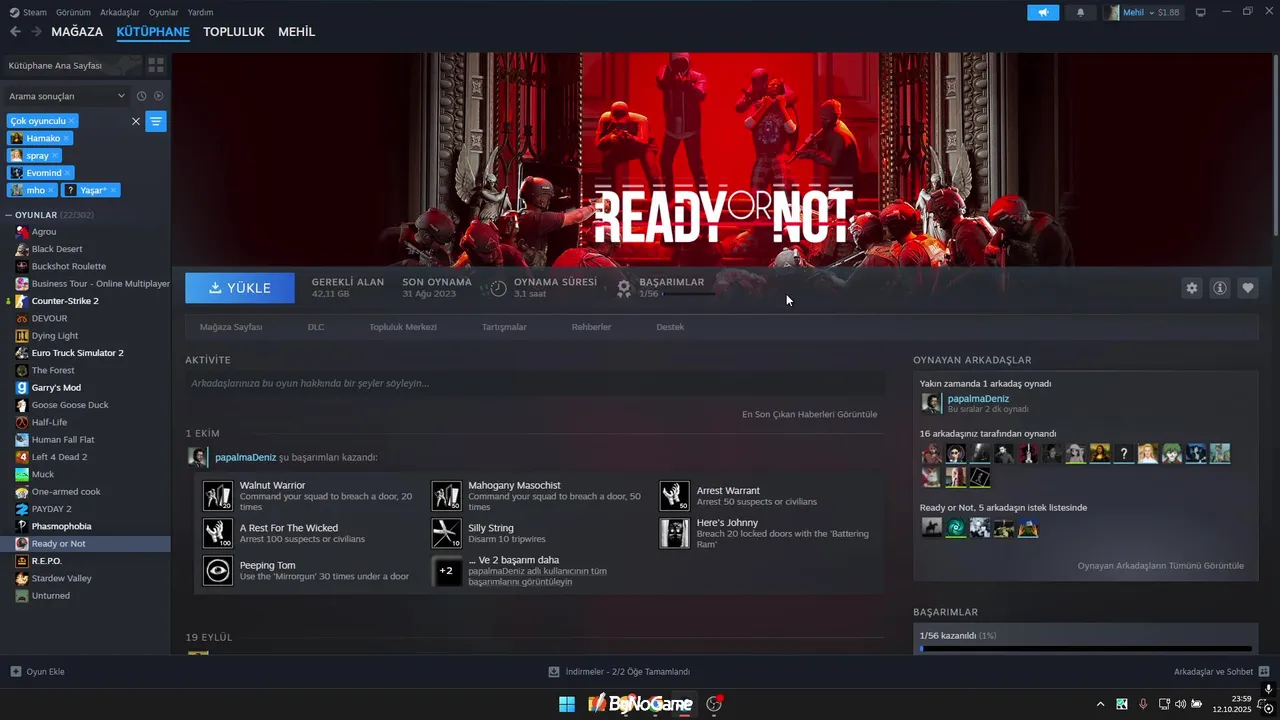Screen dimensions: 1280x720
Task: Go to the MAĞAZA tab
Action: pos(77,32)
